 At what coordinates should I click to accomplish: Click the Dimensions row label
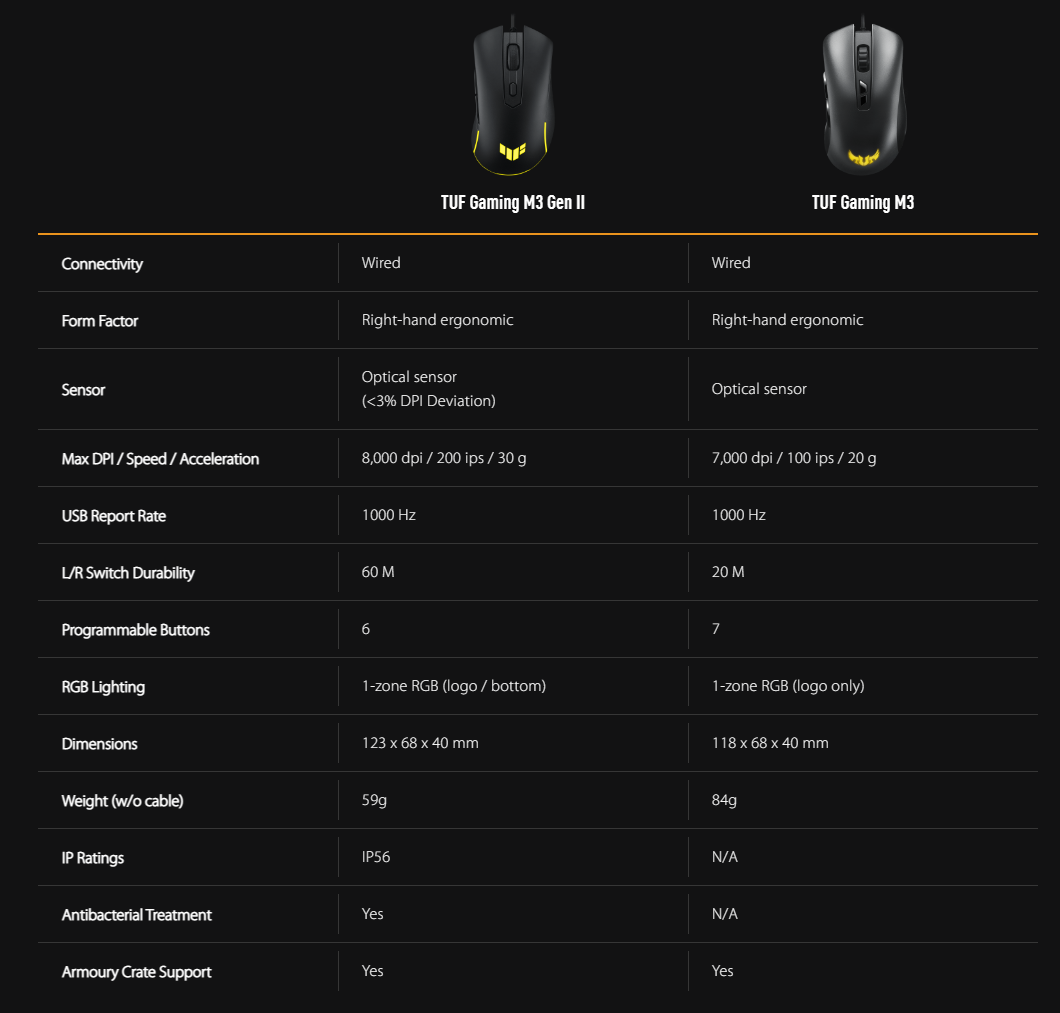100,744
